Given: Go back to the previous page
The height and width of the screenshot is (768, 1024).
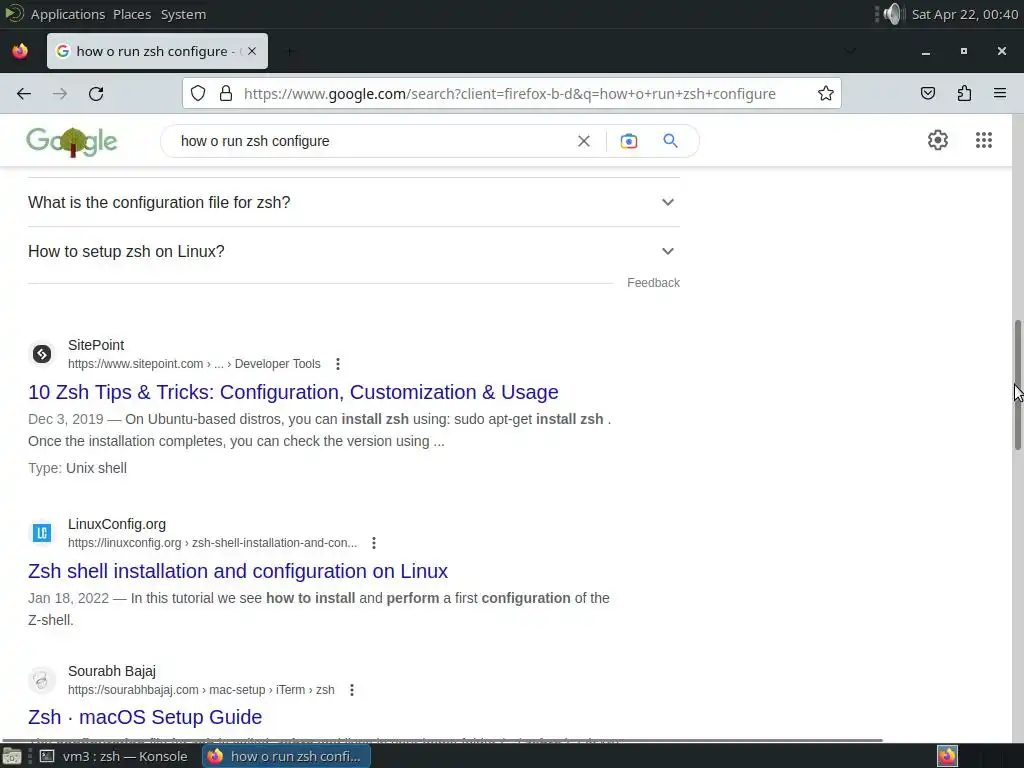Looking at the screenshot, I should [x=24, y=93].
